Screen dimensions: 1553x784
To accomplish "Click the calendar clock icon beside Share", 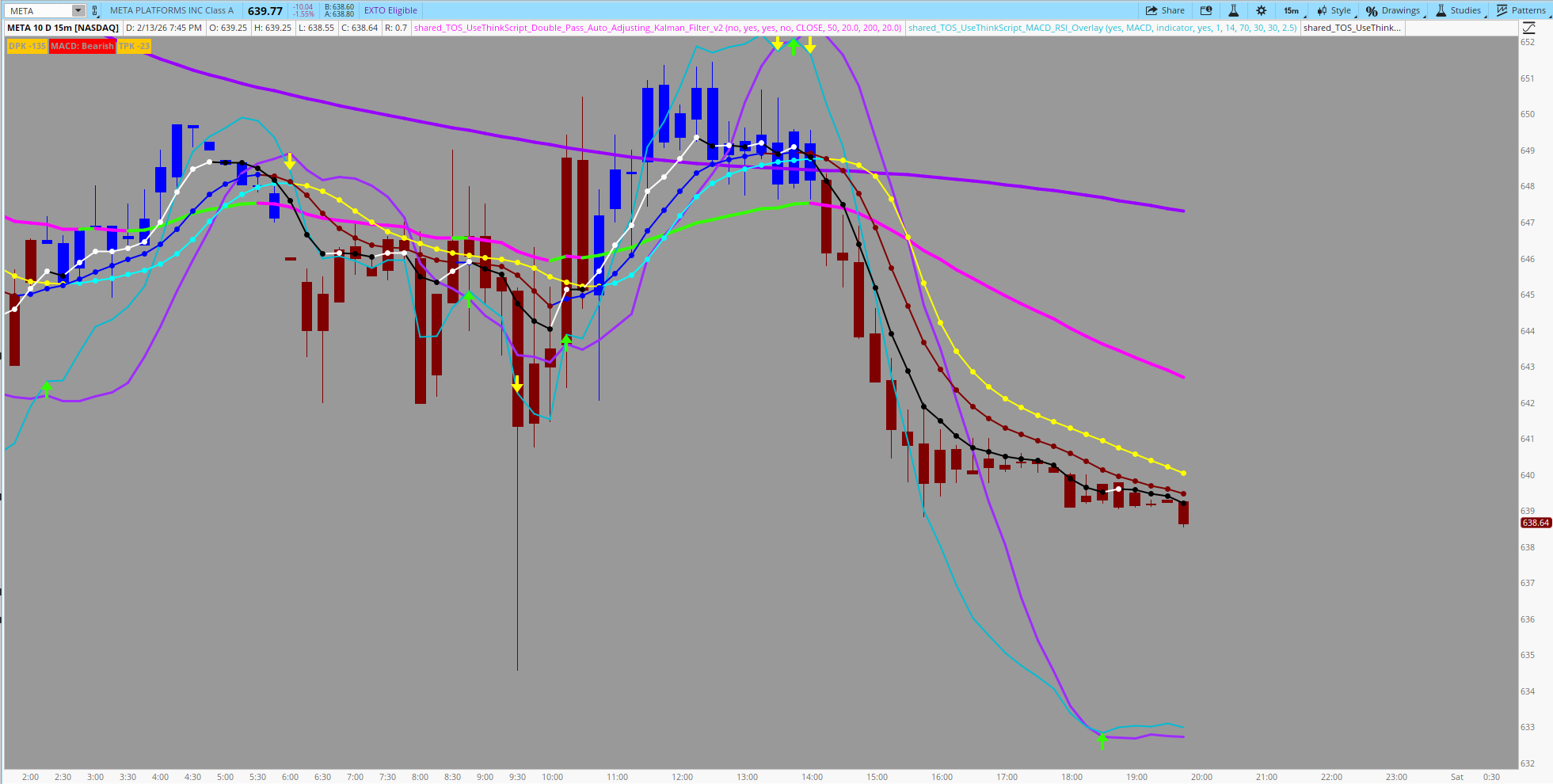I will coord(1206,10).
